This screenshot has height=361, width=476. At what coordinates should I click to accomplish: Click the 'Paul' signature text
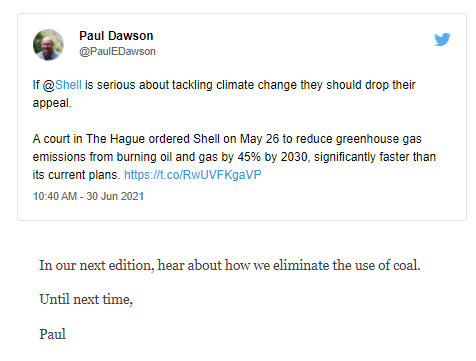pos(52,334)
